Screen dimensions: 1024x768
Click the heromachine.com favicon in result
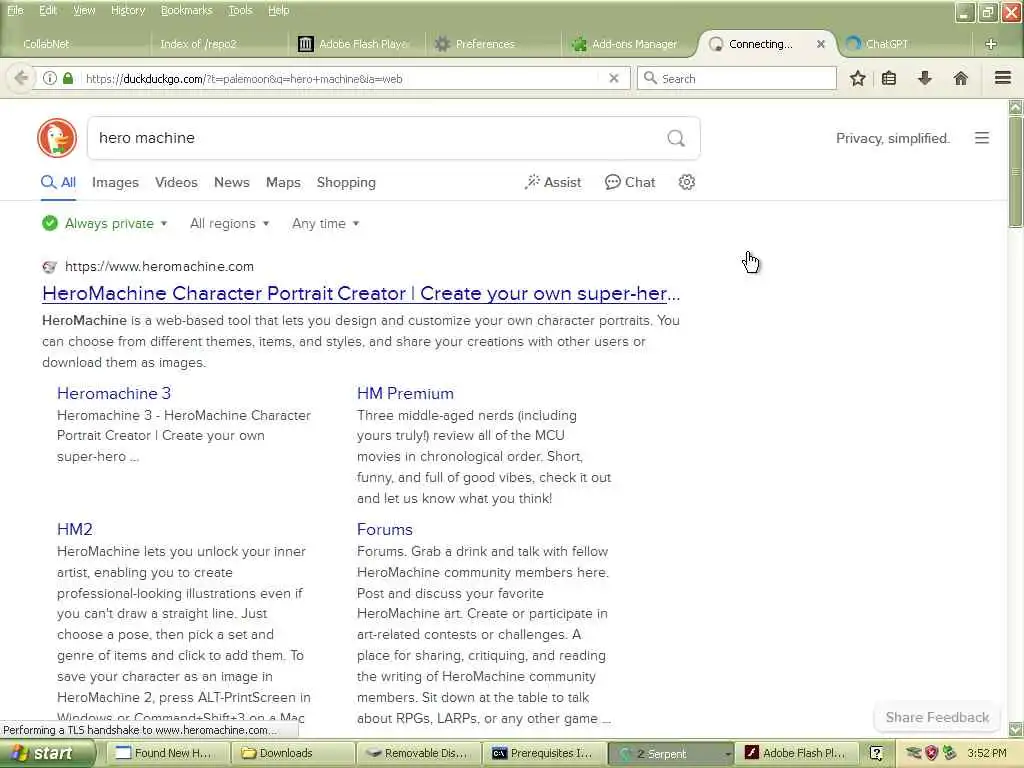[50, 266]
